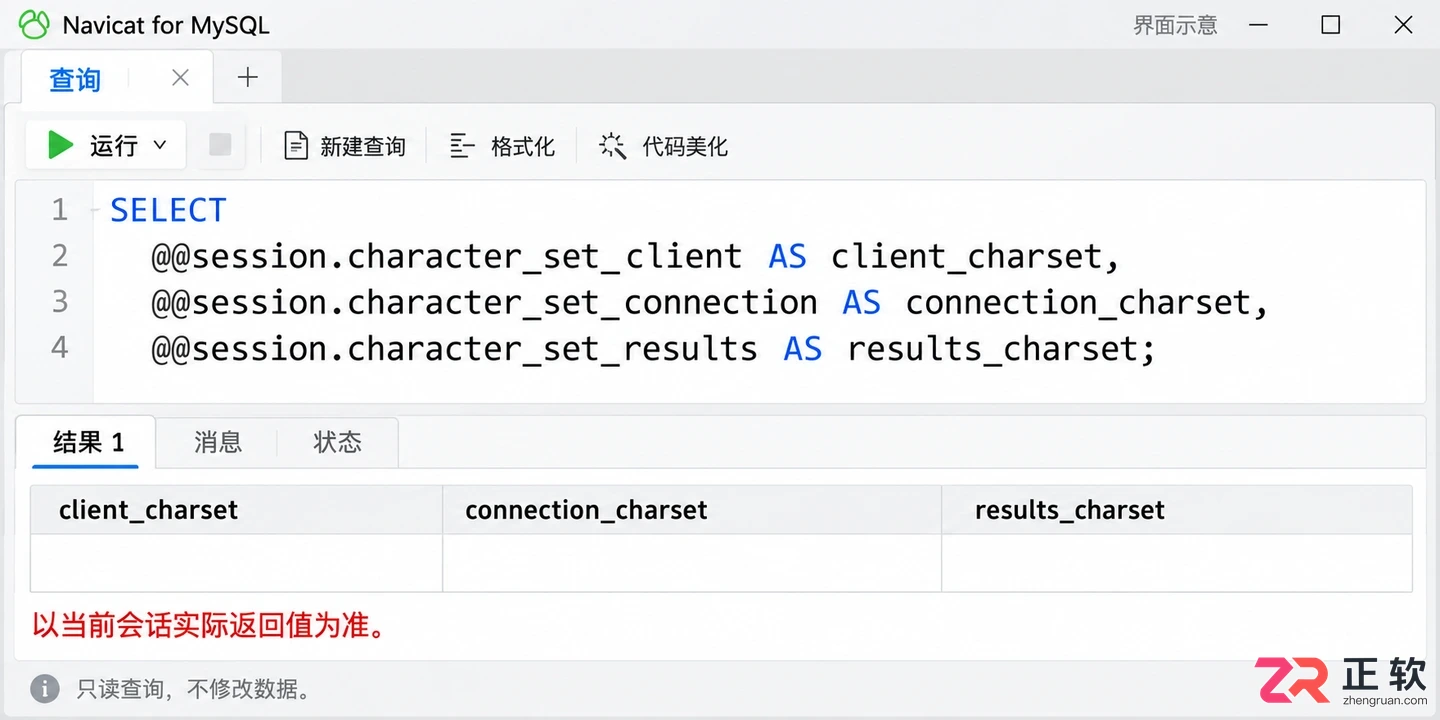Screen dimensions: 1440x720
Task: Open the Run dropdown arrow
Action: 159,146
